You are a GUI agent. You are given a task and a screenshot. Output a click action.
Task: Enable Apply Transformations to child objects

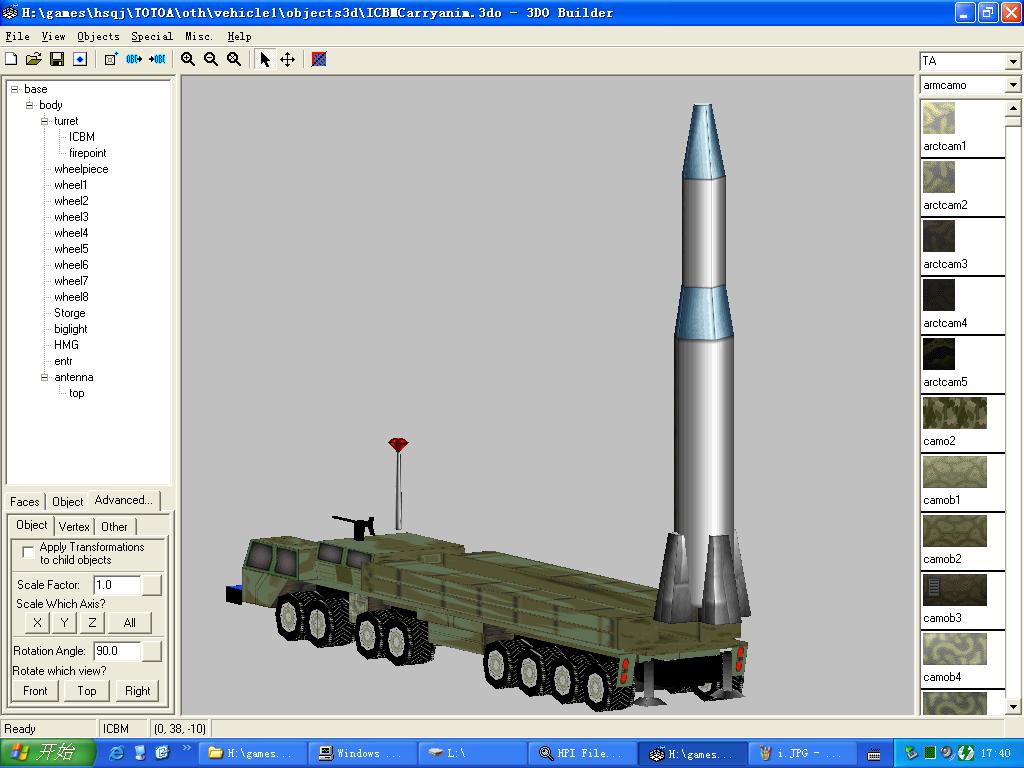pos(28,552)
